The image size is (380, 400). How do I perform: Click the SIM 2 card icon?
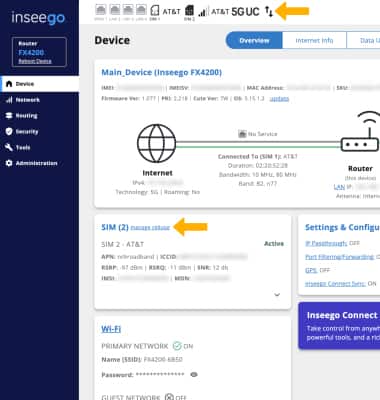[189, 11]
